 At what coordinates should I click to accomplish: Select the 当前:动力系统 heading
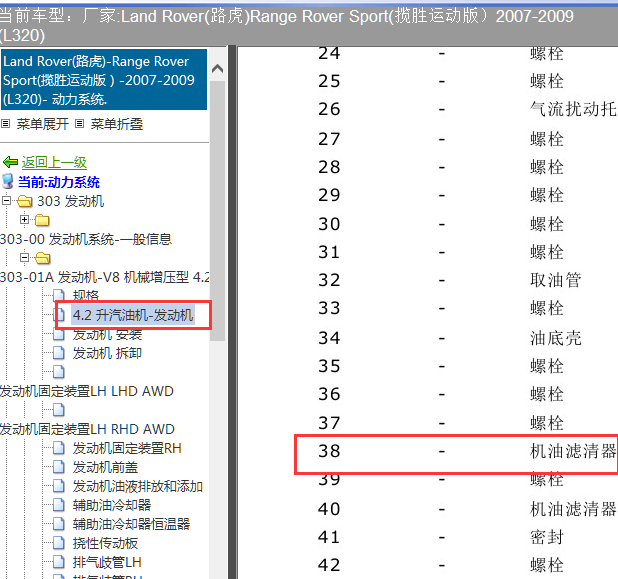tap(59, 182)
